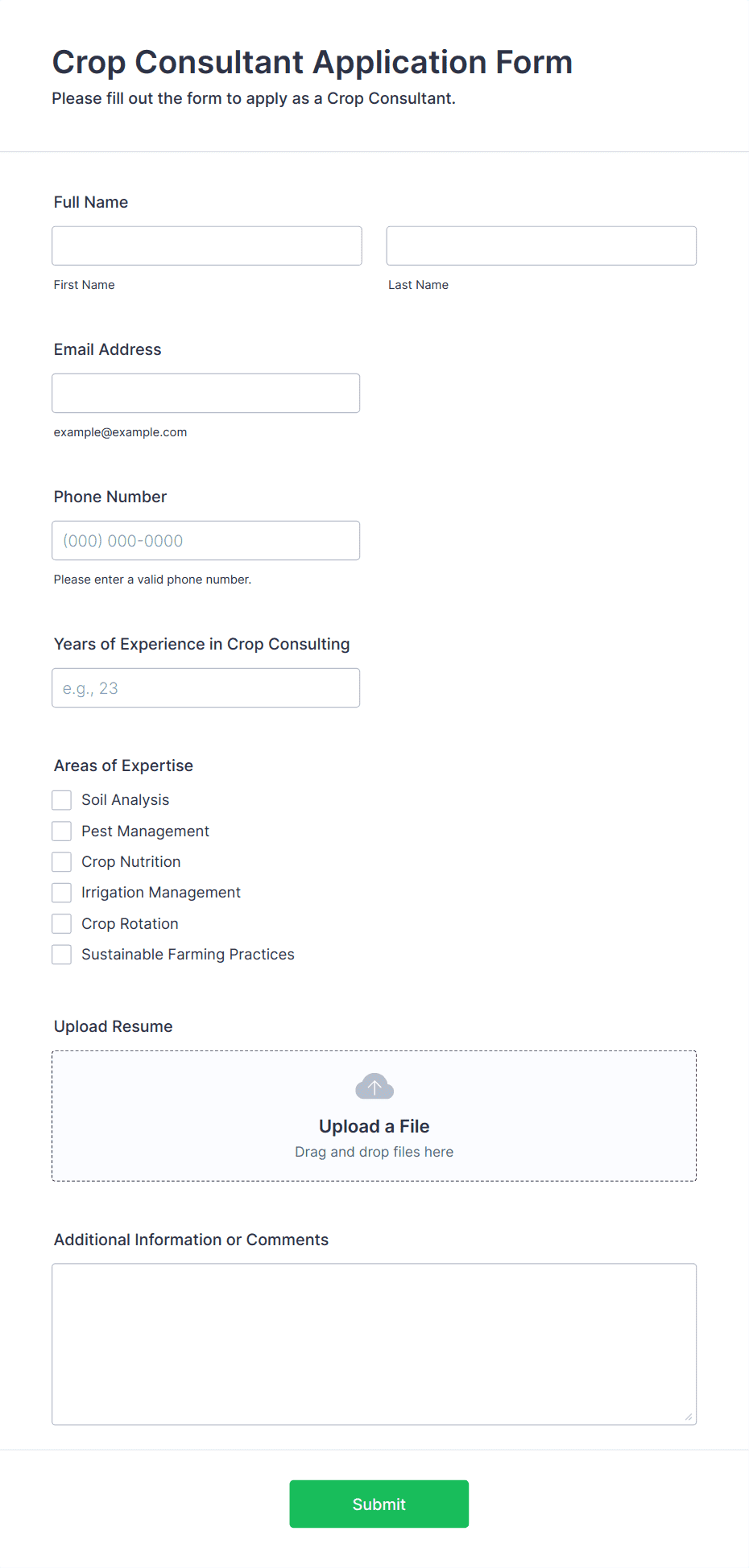Viewport: 749px width, 1568px height.
Task: Grab the textarea resize handle corner
Action: pos(689,1417)
